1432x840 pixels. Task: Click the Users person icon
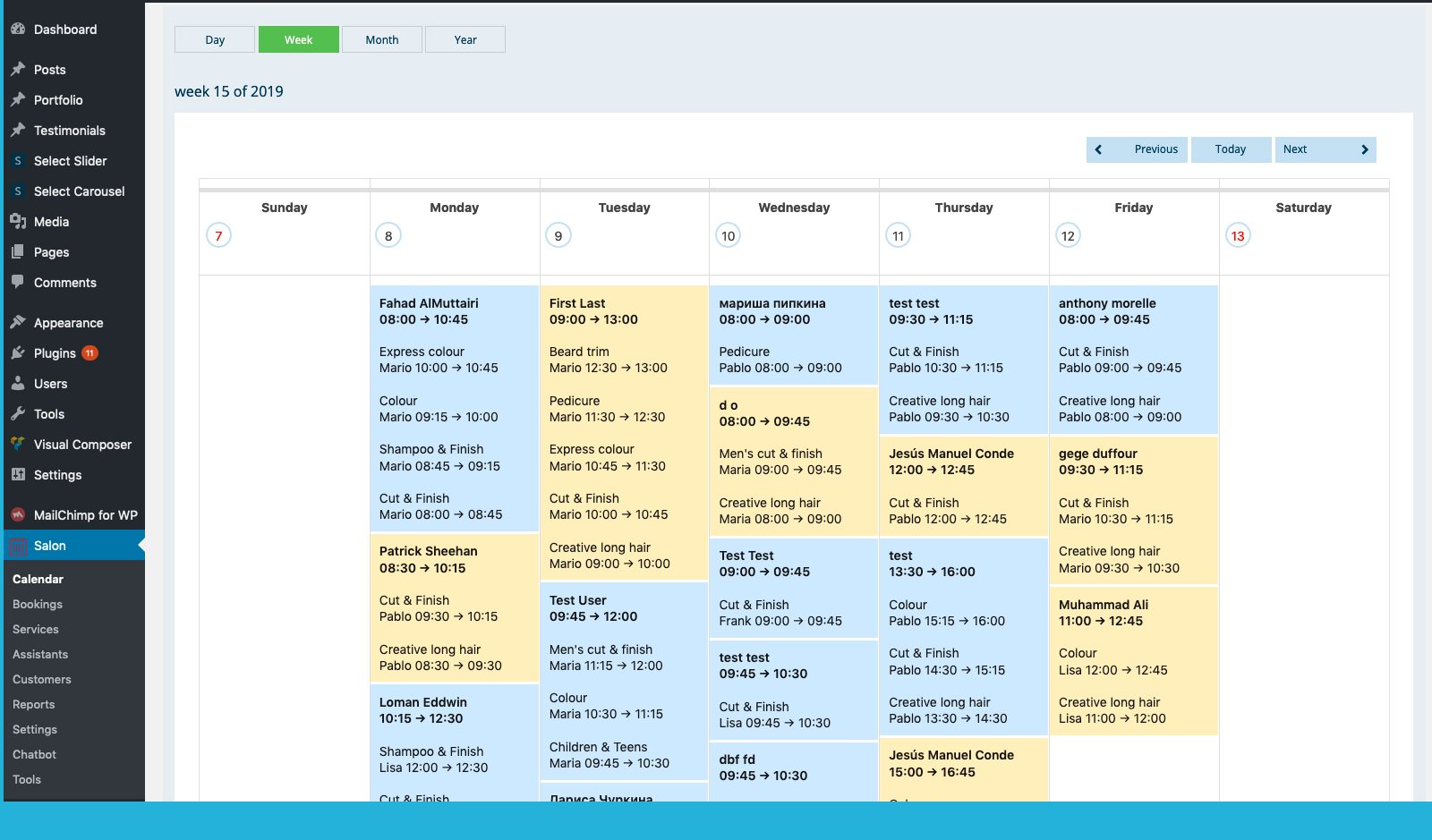[x=18, y=384]
